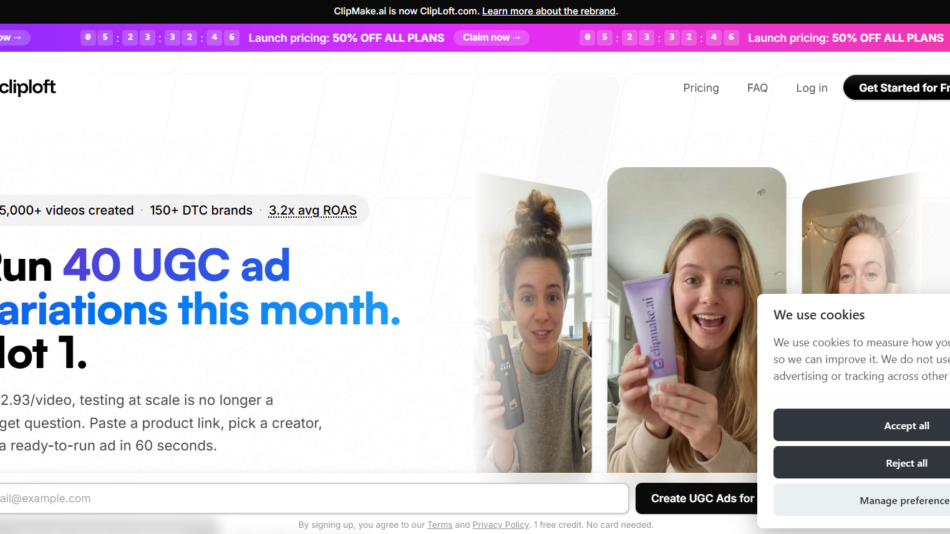
Task: Click the '40 UGC ad' headline text
Action: [176, 265]
